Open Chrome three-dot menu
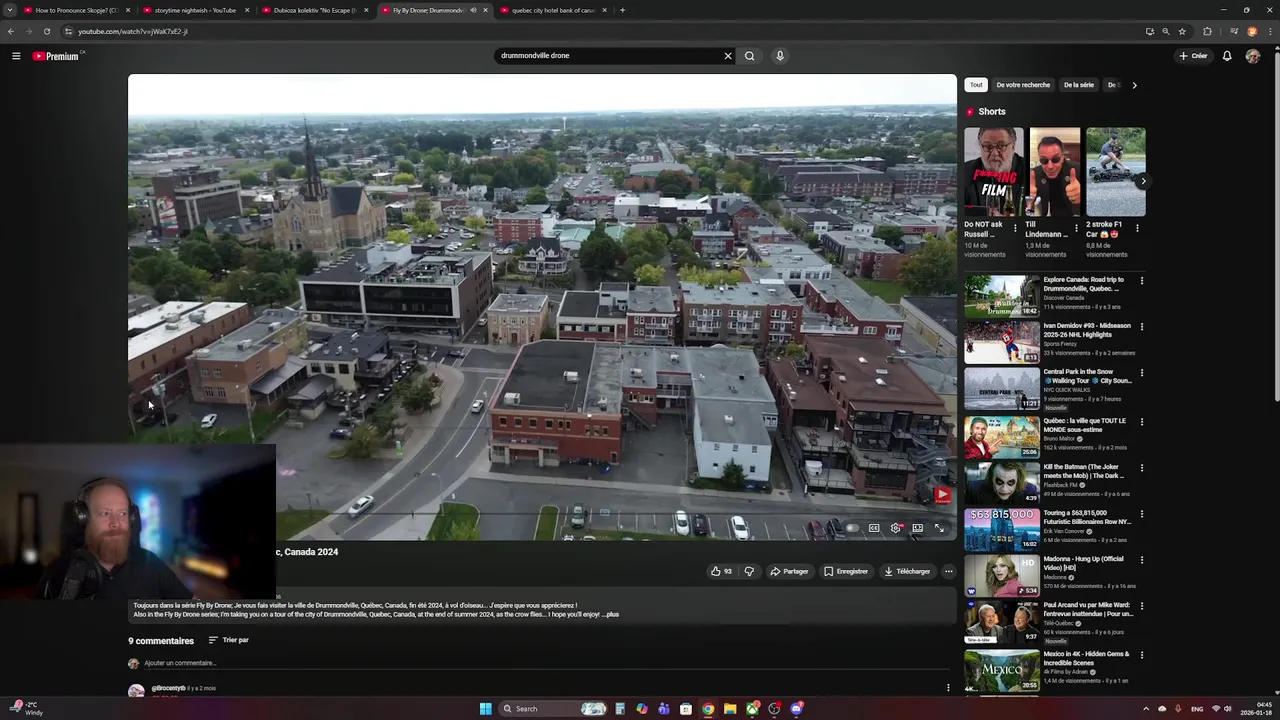 tap(1270, 31)
